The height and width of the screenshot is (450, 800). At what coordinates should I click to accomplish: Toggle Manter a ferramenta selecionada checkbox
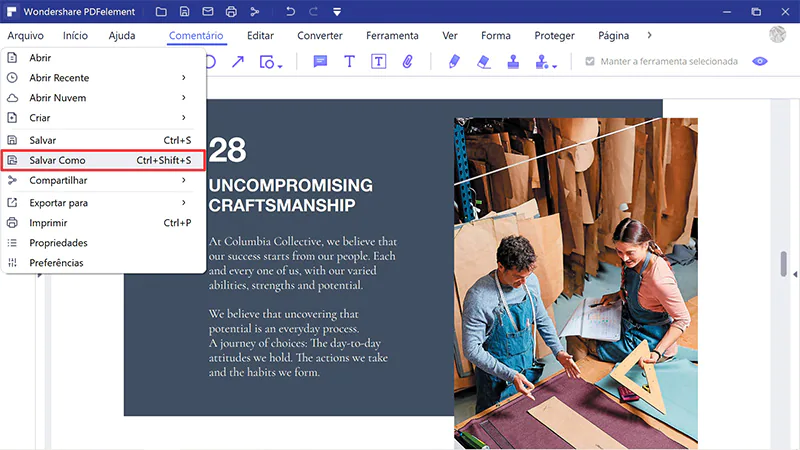pos(590,61)
